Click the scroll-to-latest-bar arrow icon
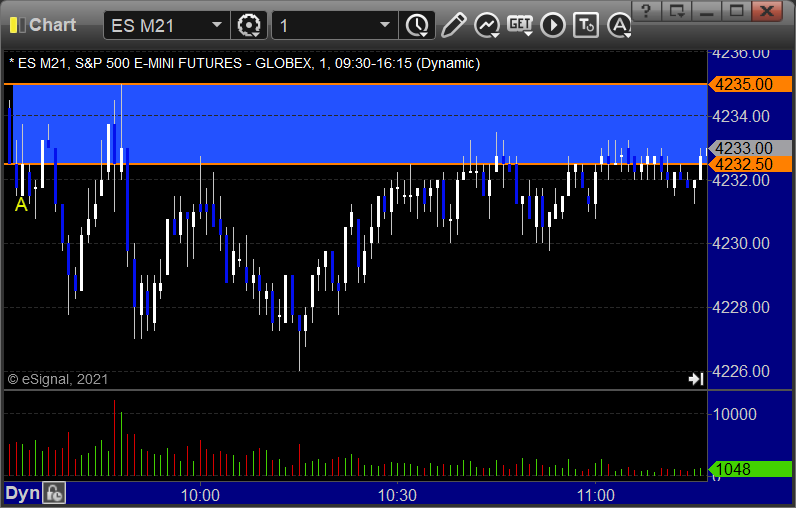The image size is (796, 508). tap(695, 379)
